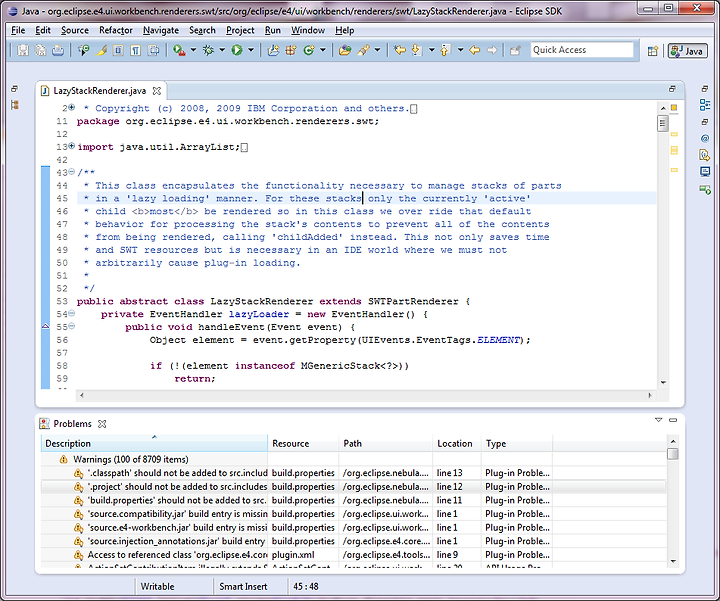Restore the upper right trim stack
720x601 pixels.
[705, 89]
